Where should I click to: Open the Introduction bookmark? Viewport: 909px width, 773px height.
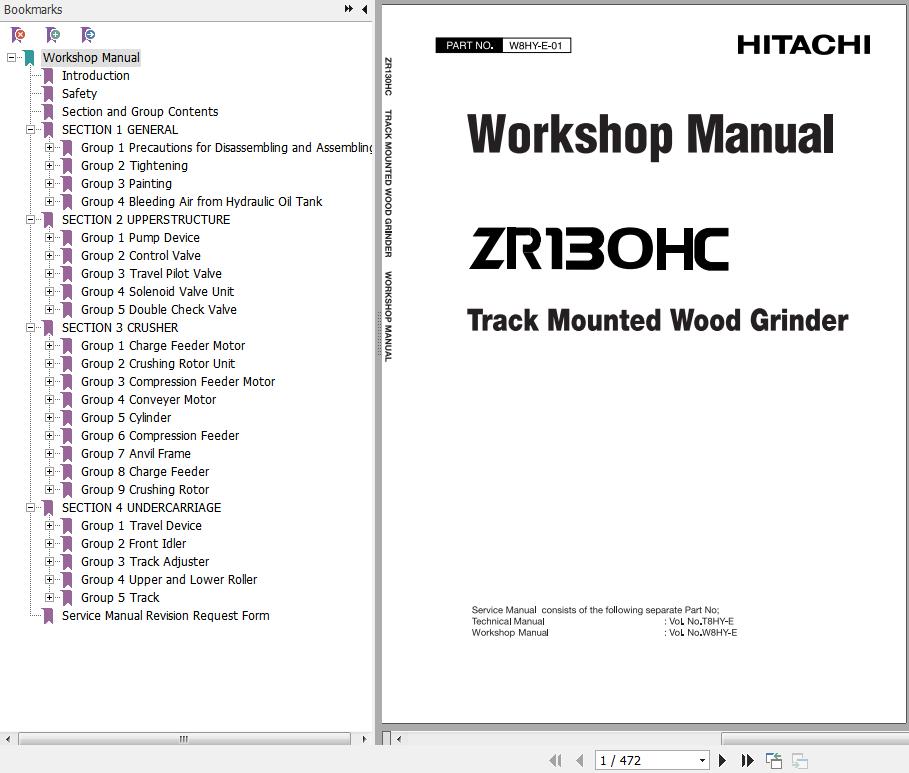coord(96,75)
